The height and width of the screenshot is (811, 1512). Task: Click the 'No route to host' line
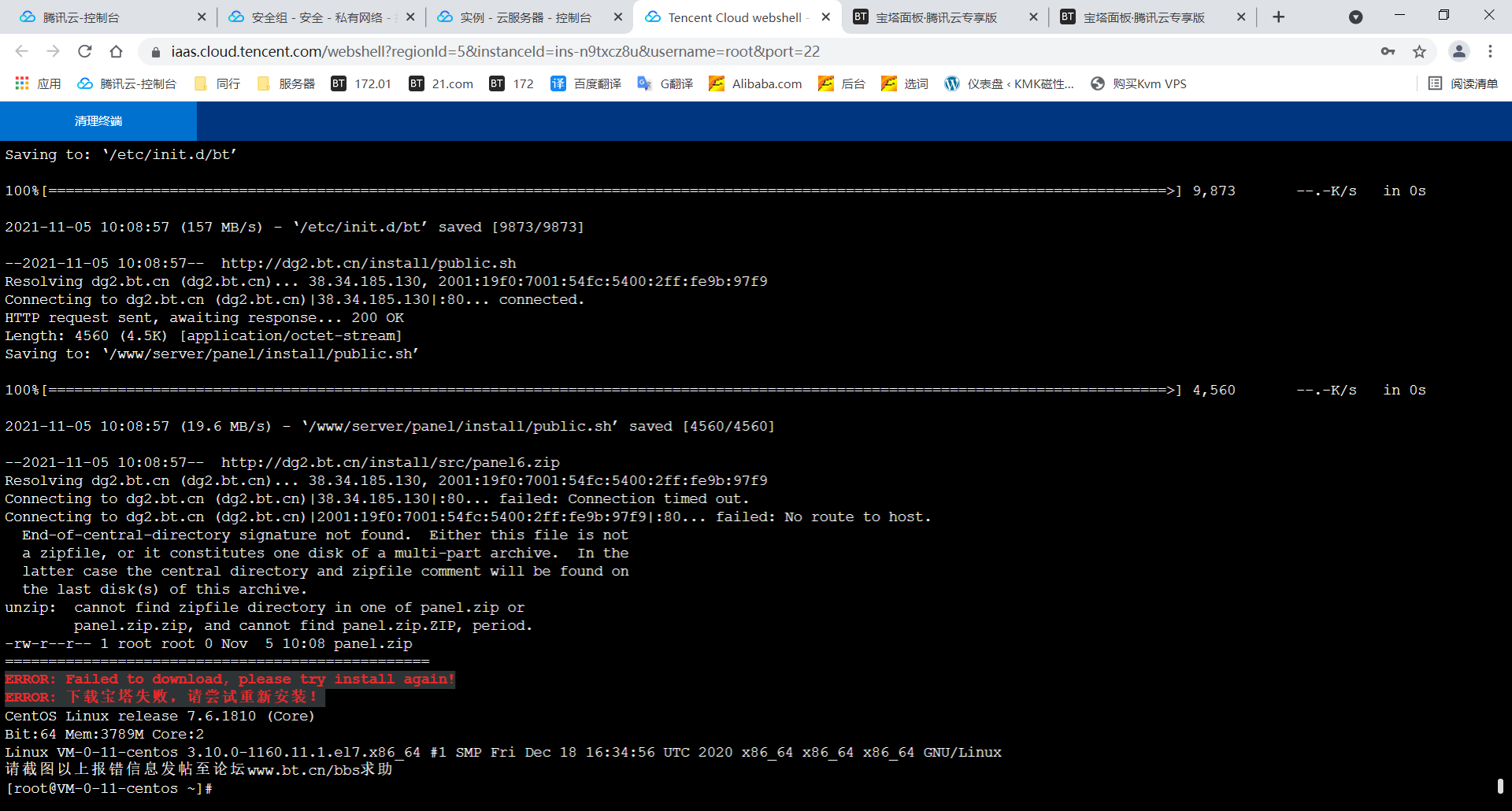468,517
